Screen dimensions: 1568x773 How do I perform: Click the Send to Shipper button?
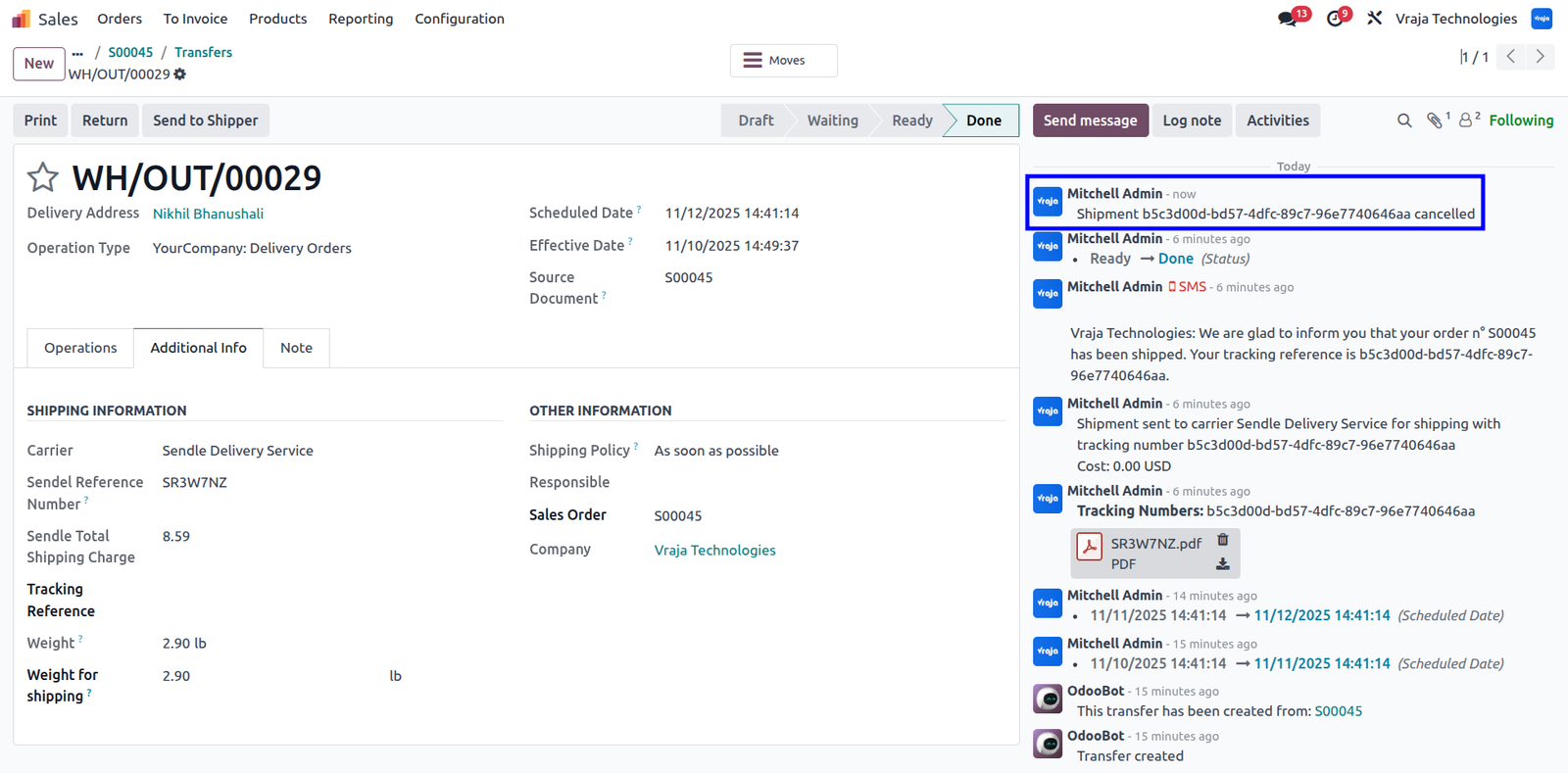206,121
